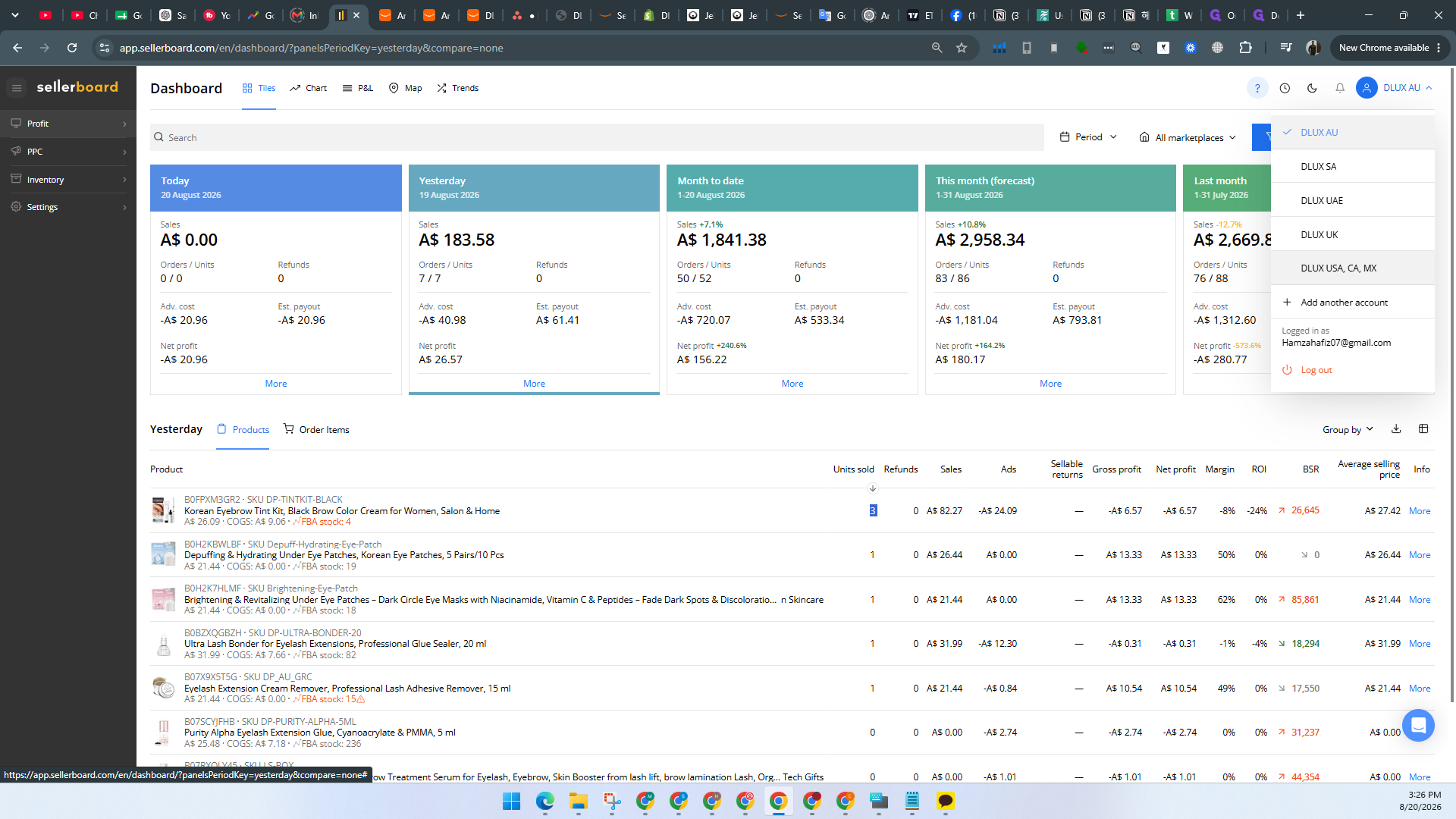Click the user avatar icon
The image size is (1456, 819).
click(1367, 88)
